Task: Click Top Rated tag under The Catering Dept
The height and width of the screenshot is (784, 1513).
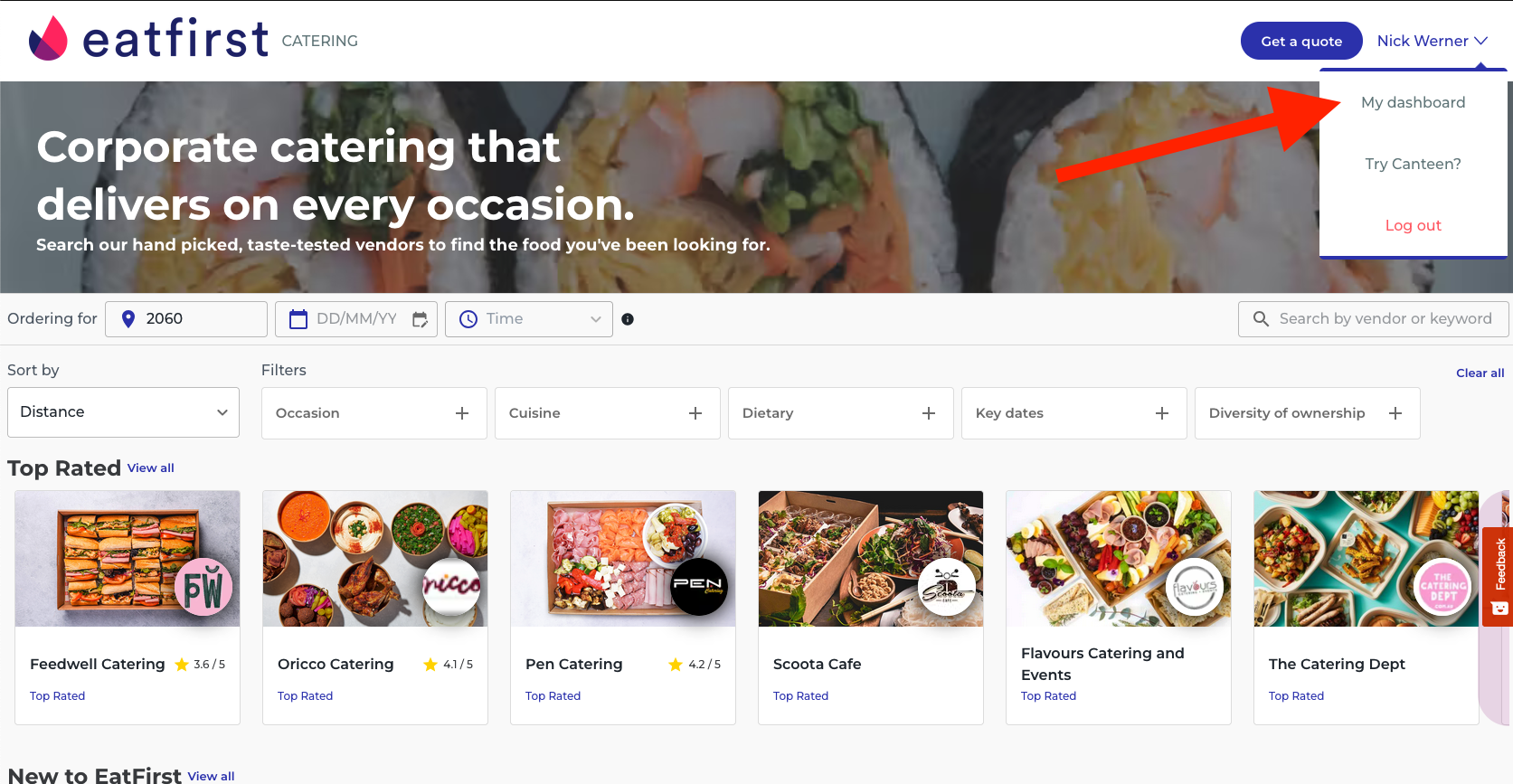Action: 1297,695
